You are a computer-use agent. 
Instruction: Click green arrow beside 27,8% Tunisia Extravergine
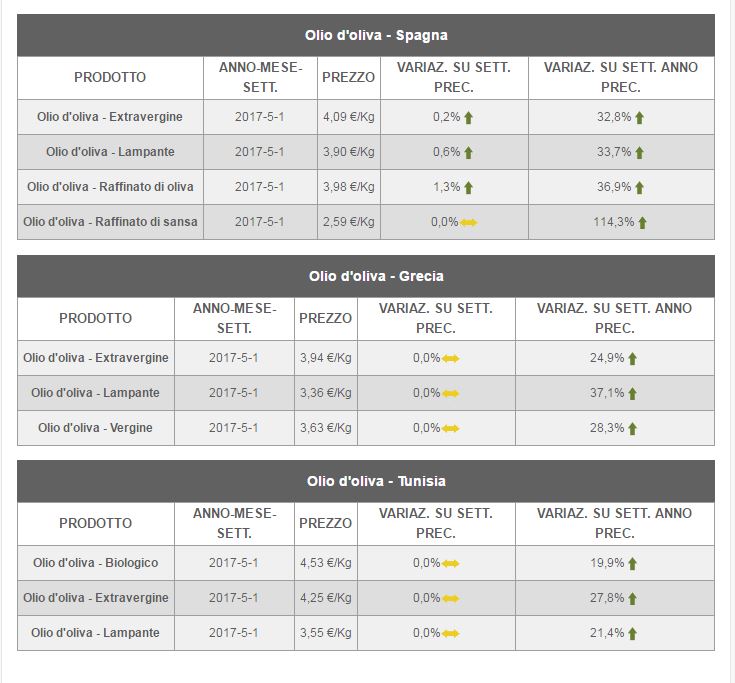[632, 598]
